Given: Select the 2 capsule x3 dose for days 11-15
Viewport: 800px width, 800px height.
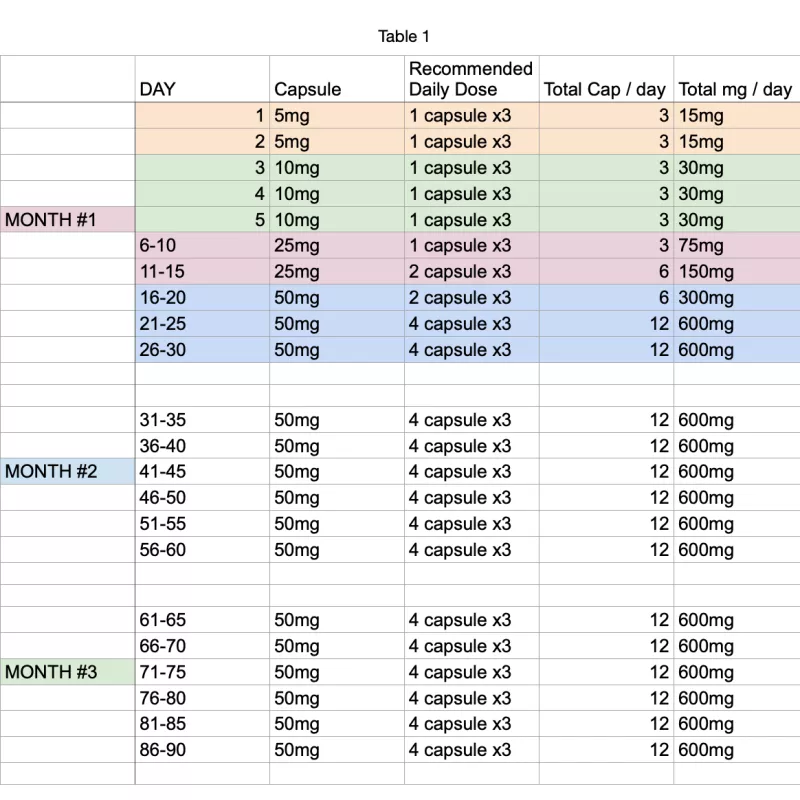Looking at the screenshot, I should (471, 272).
